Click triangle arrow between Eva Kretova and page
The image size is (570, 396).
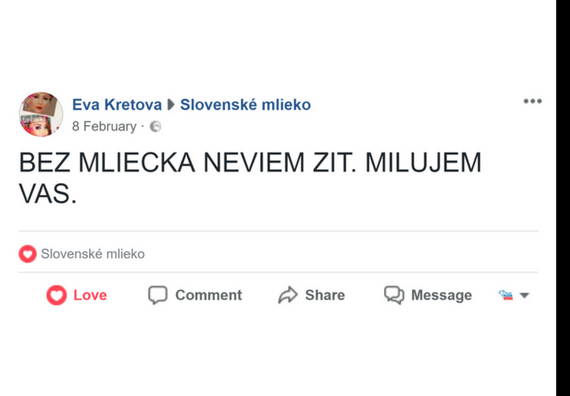click(170, 105)
